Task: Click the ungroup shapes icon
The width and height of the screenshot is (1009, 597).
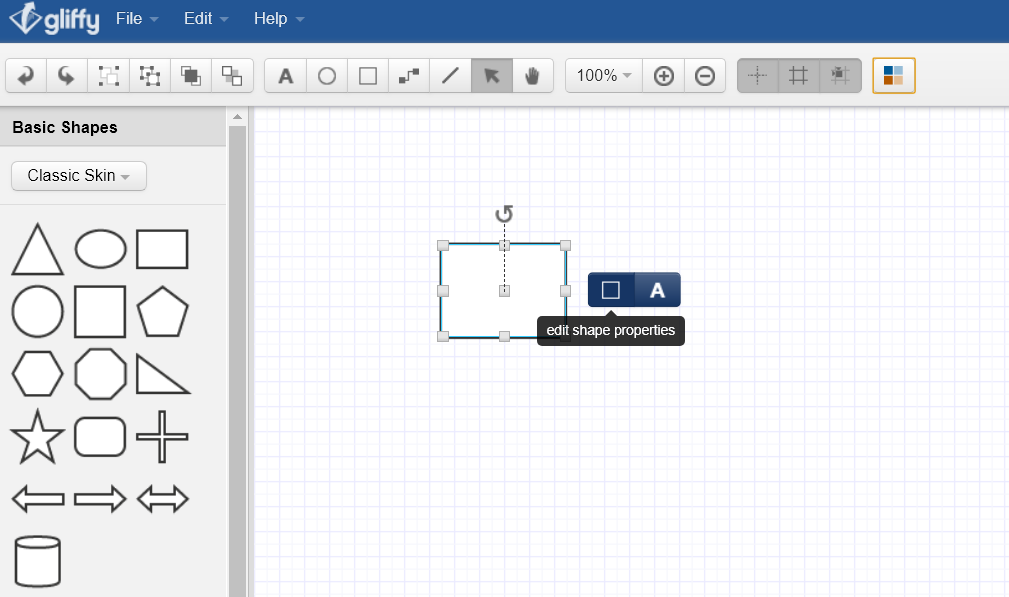Action: point(149,76)
